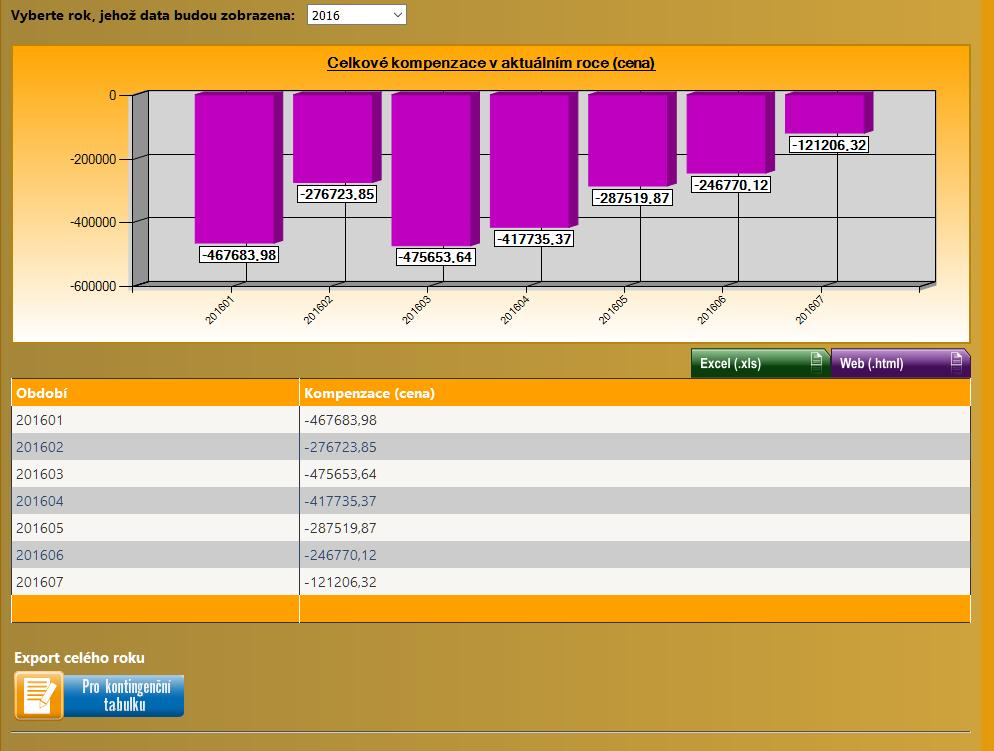Image resolution: width=994 pixels, height=751 pixels.
Task: Export table to Excel (.xls)
Action: (760, 363)
